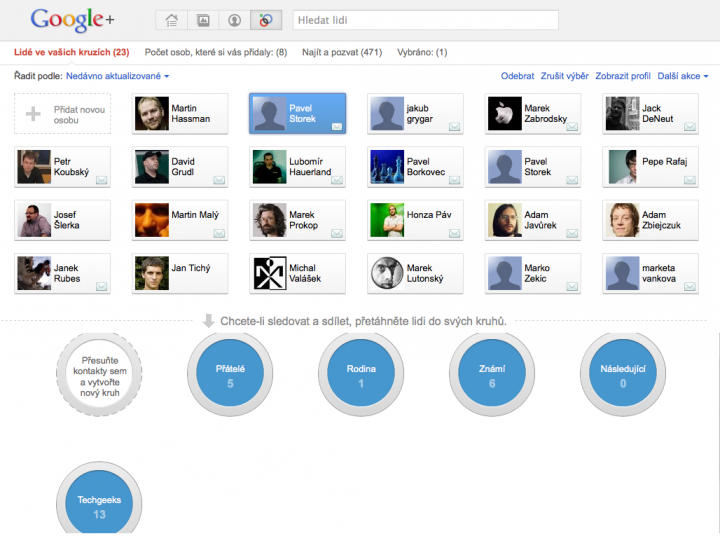Select the Circles icon in toolbar
720x536 pixels.
tap(265, 20)
